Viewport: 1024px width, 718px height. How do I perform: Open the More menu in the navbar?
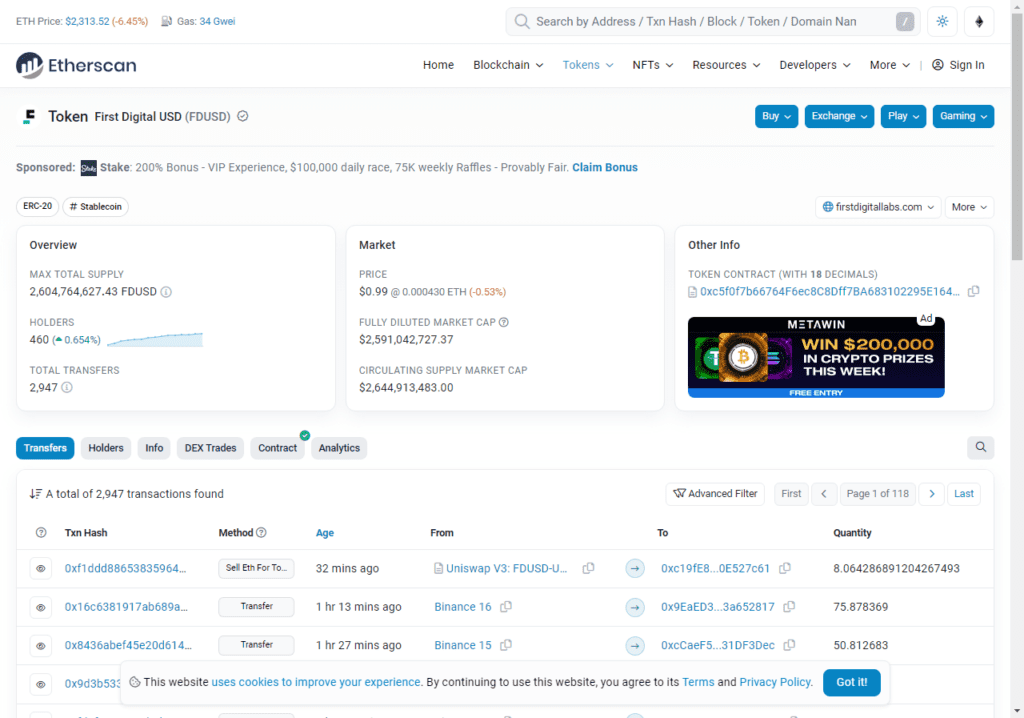coord(889,65)
